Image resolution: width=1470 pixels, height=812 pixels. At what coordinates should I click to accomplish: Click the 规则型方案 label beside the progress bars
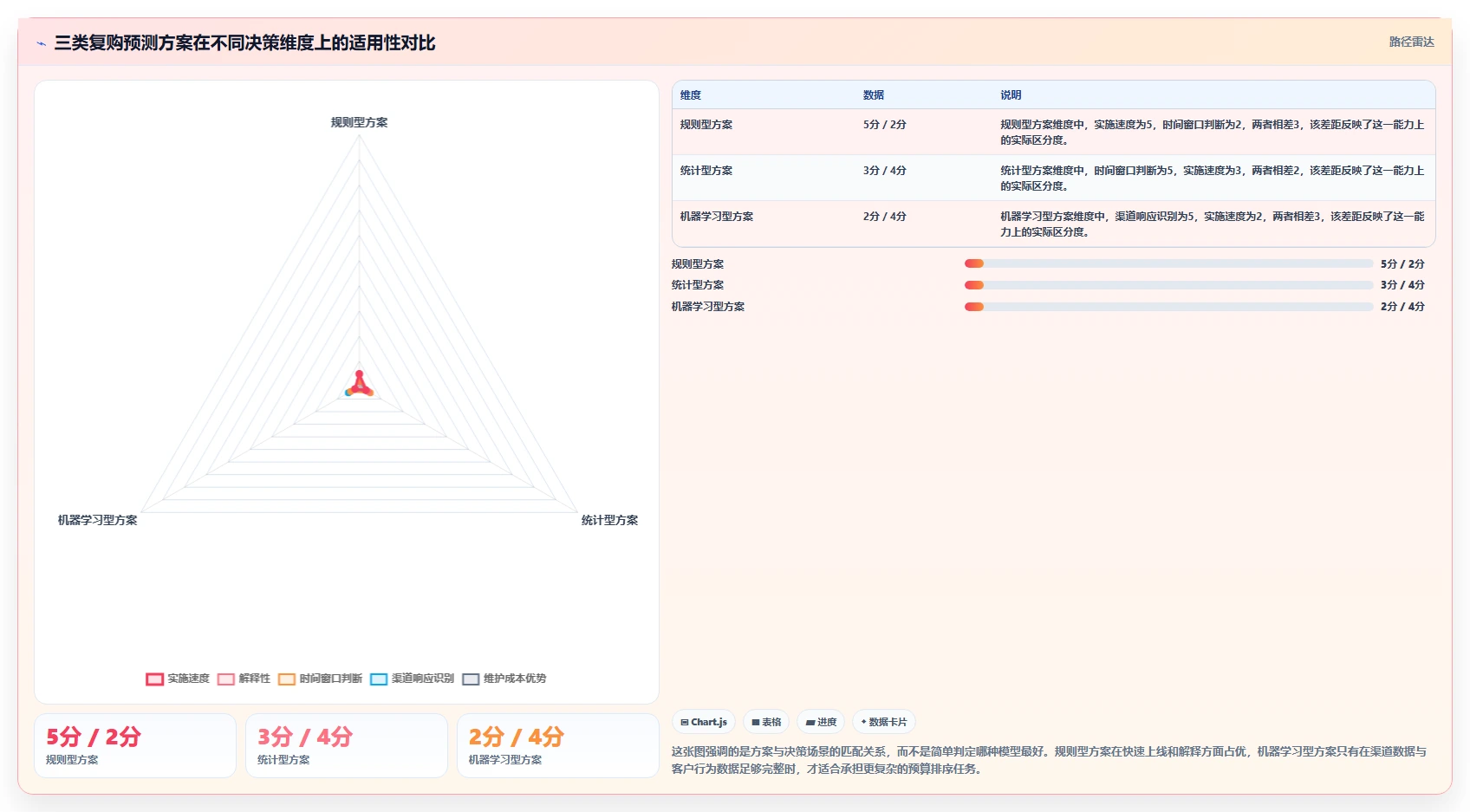pos(698,264)
